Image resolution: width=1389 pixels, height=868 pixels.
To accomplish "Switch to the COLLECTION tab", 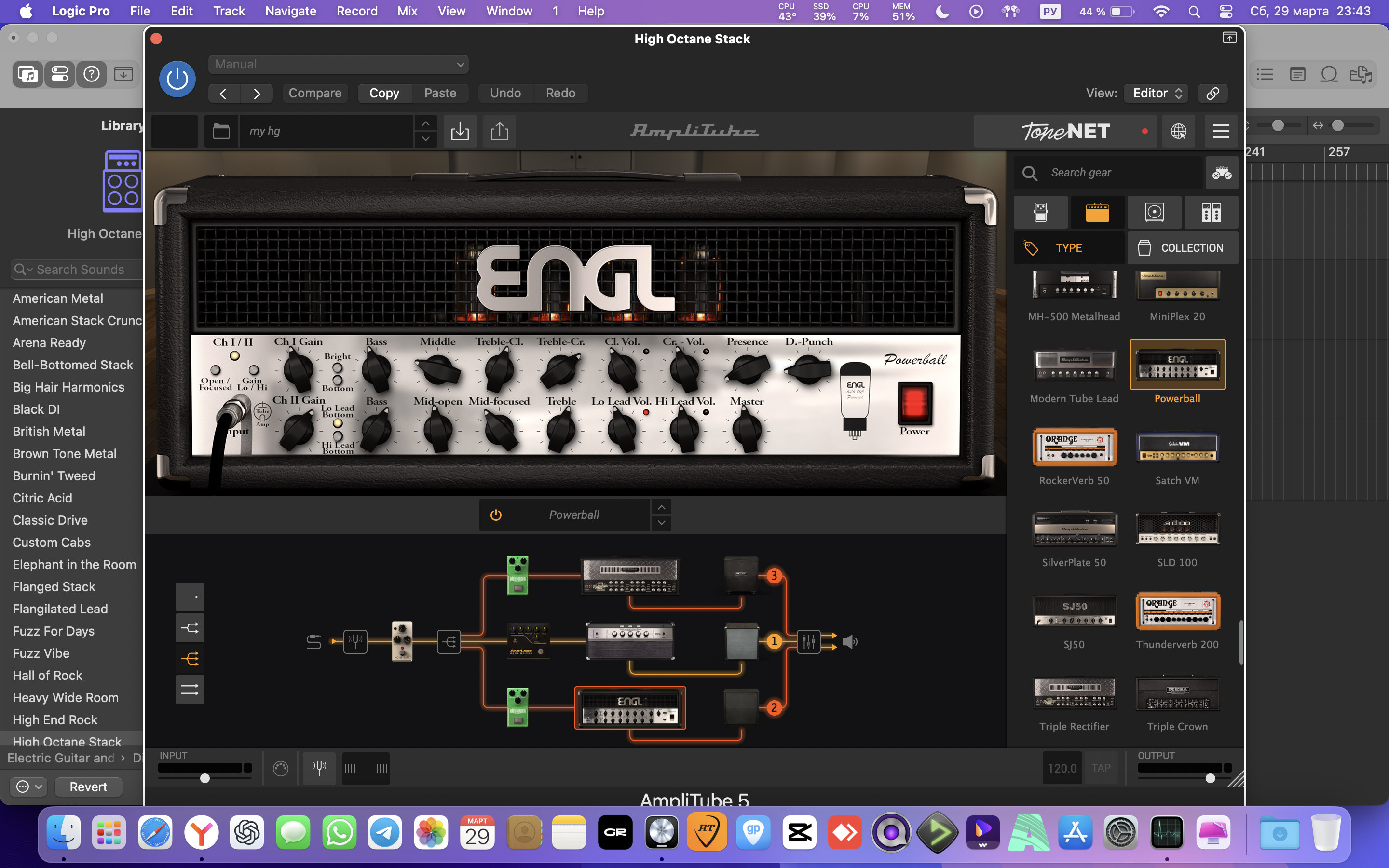I will [1183, 248].
